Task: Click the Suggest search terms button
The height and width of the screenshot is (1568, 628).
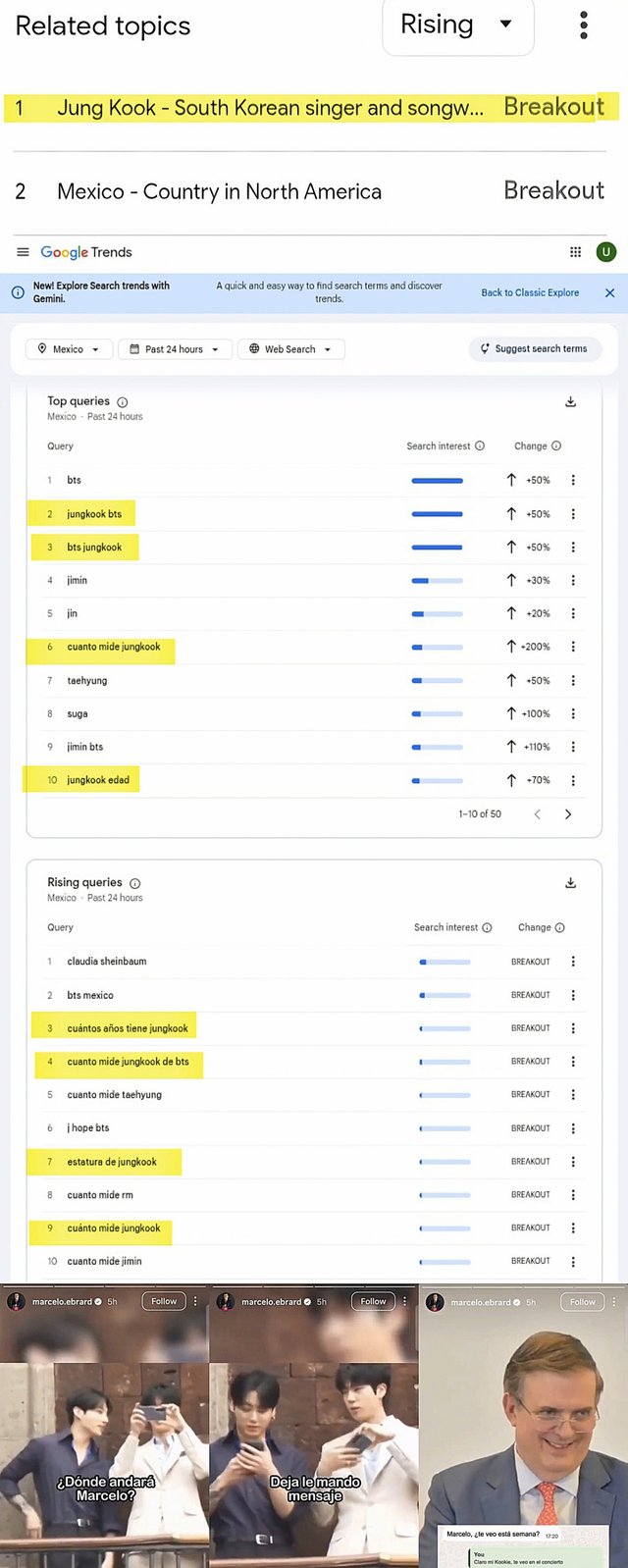Action: pyautogui.click(x=535, y=349)
